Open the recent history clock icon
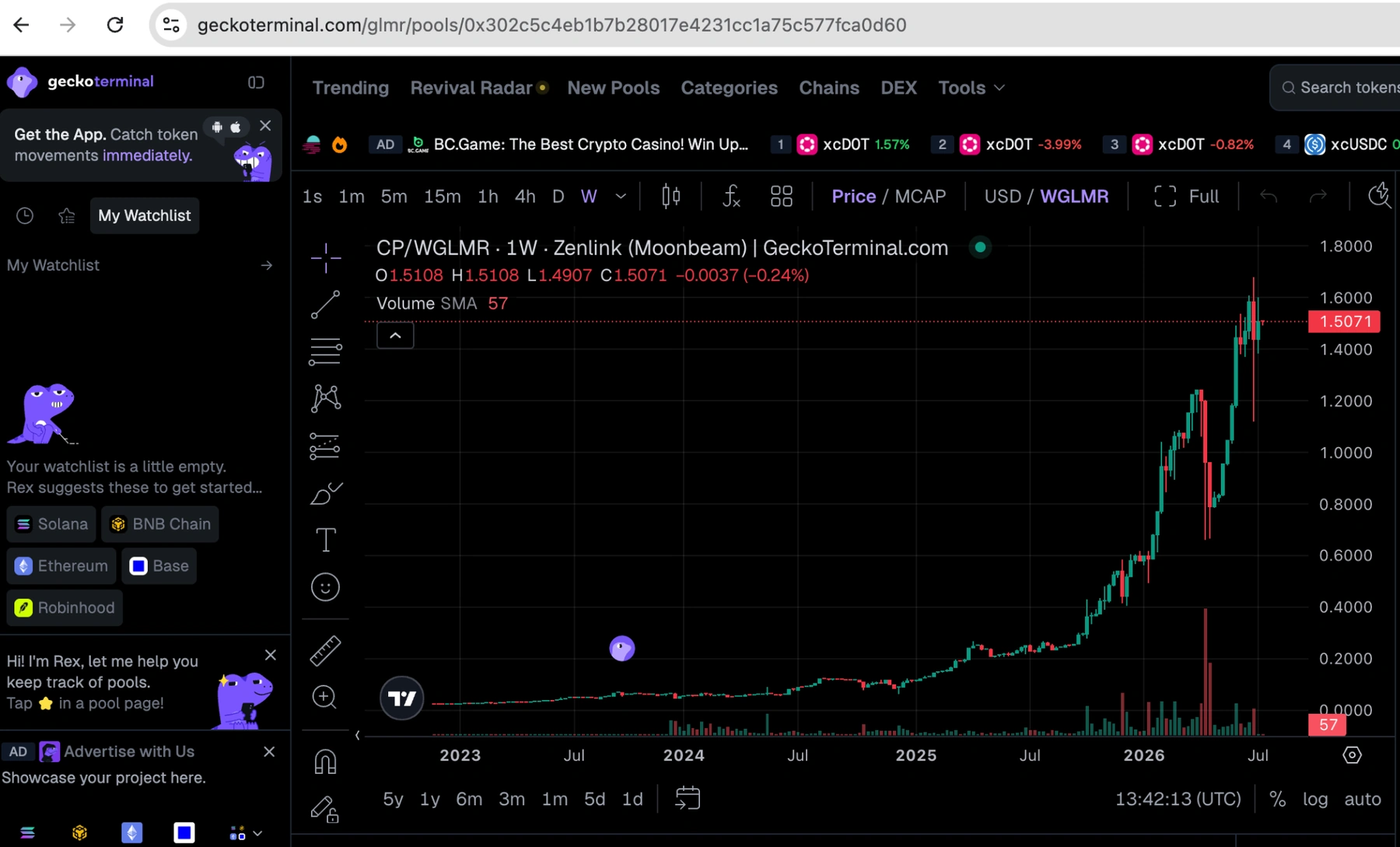 coord(25,215)
